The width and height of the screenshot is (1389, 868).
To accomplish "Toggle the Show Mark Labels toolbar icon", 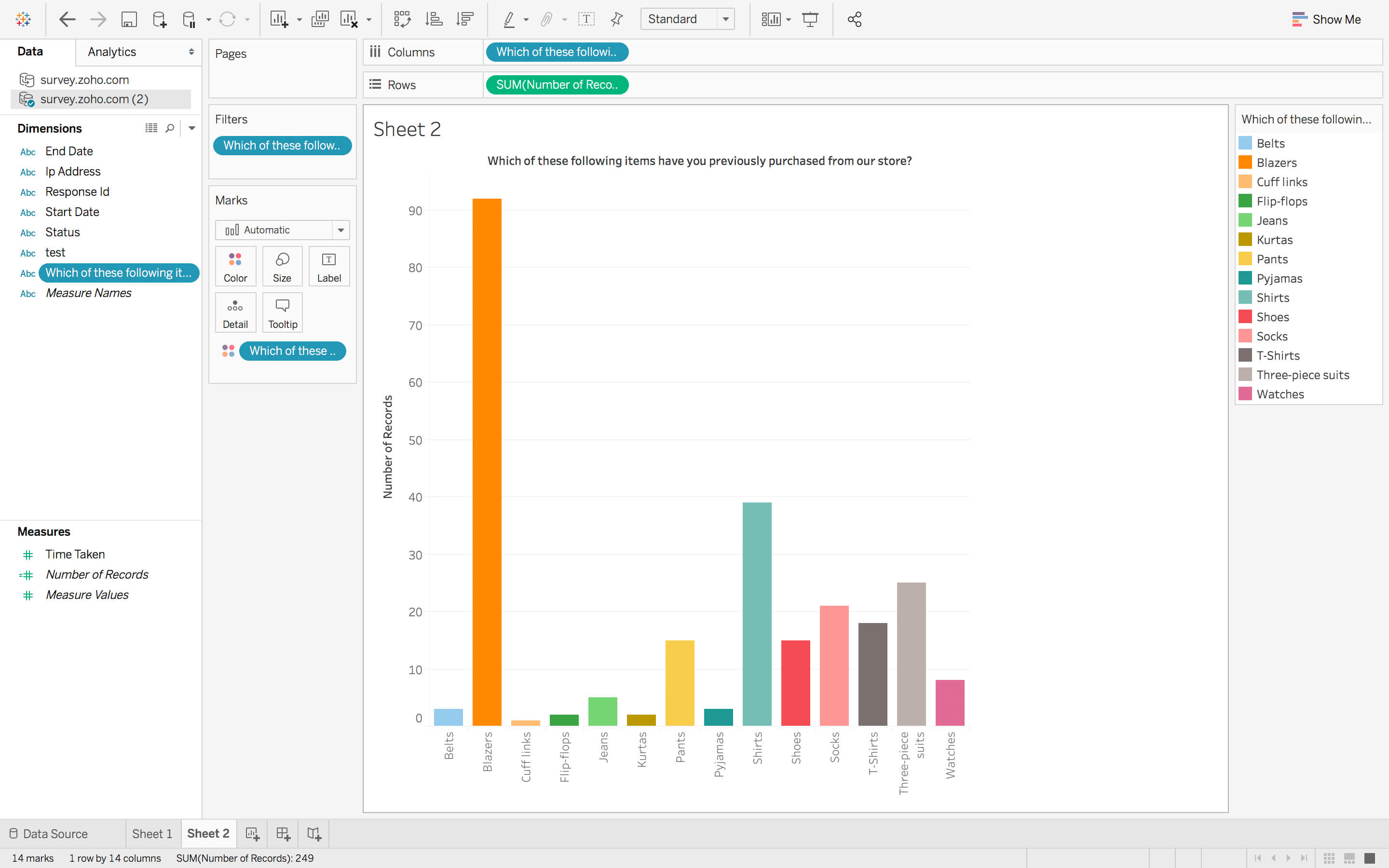I will click(x=586, y=19).
